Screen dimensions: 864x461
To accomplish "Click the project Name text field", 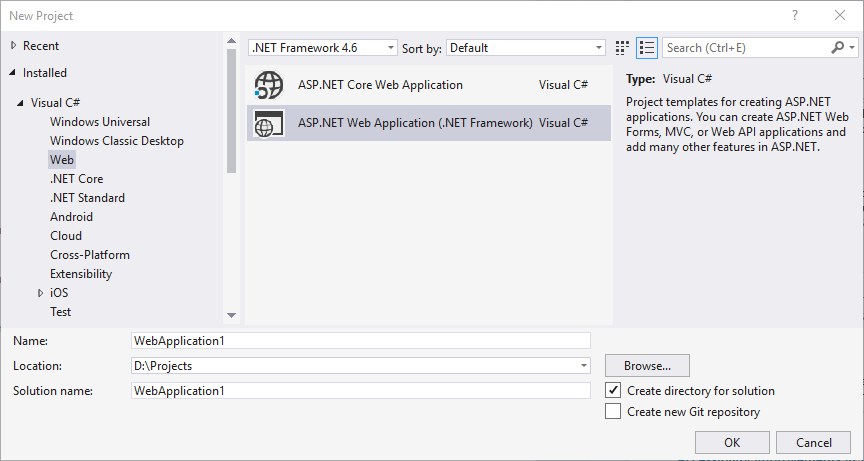I will pos(360,341).
